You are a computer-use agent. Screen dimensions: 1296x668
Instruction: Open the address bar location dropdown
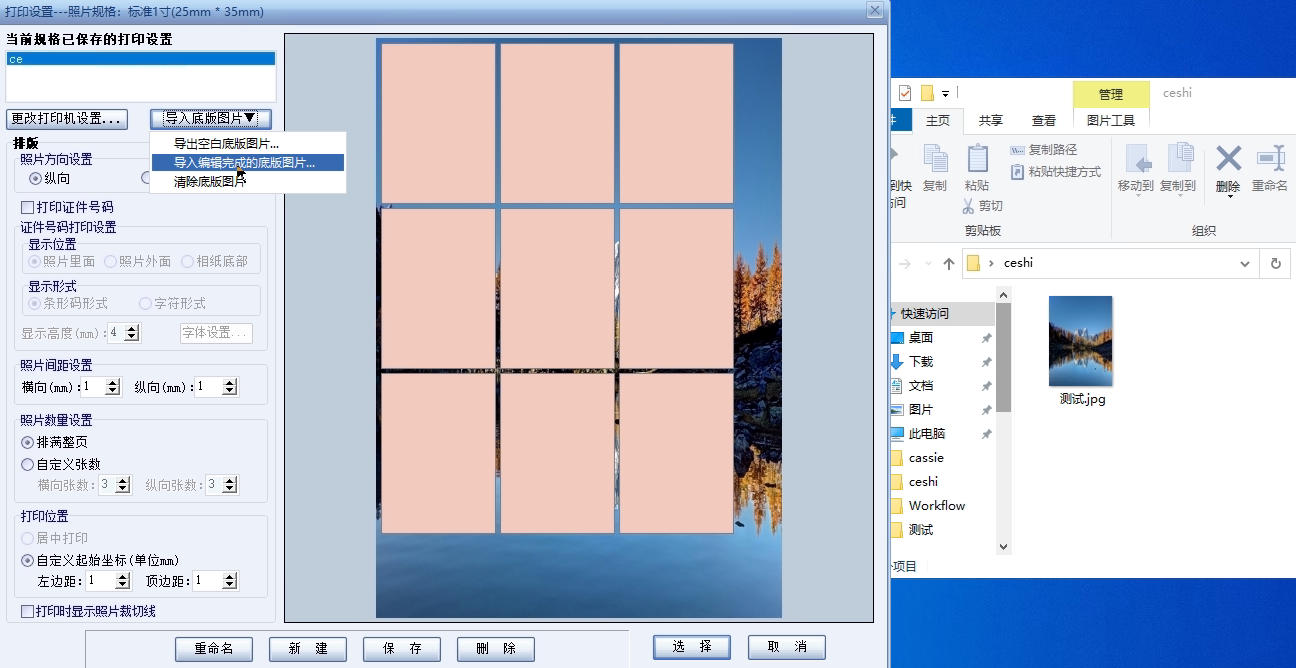coord(1243,262)
